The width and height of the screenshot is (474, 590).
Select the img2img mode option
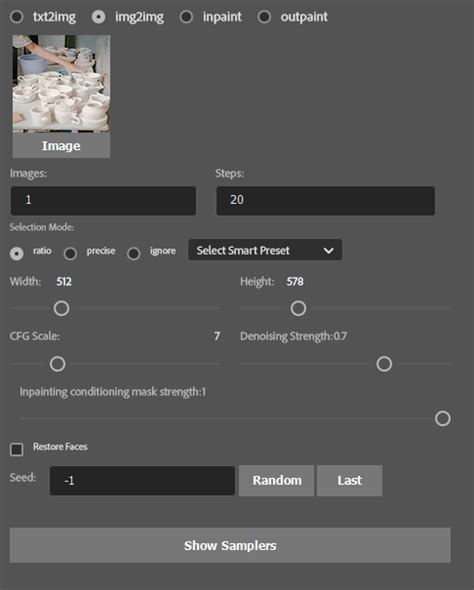(x=99, y=17)
